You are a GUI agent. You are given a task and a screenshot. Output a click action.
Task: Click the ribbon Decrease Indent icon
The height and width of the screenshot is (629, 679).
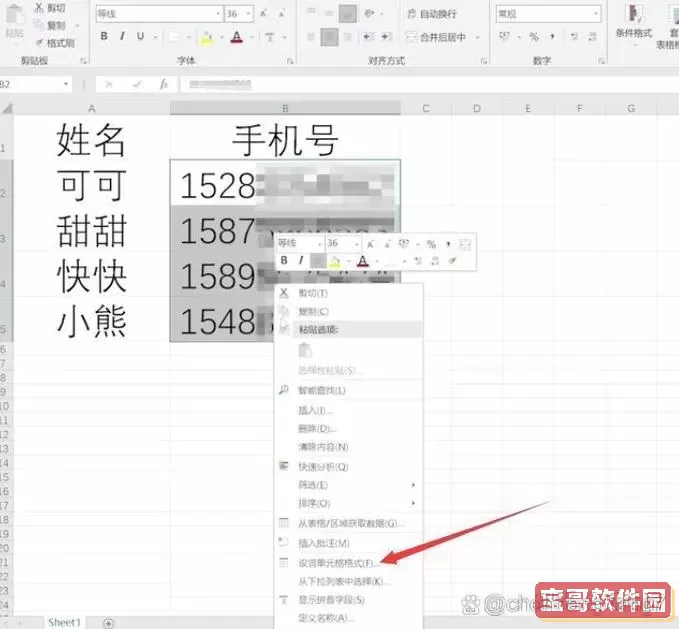[369, 37]
